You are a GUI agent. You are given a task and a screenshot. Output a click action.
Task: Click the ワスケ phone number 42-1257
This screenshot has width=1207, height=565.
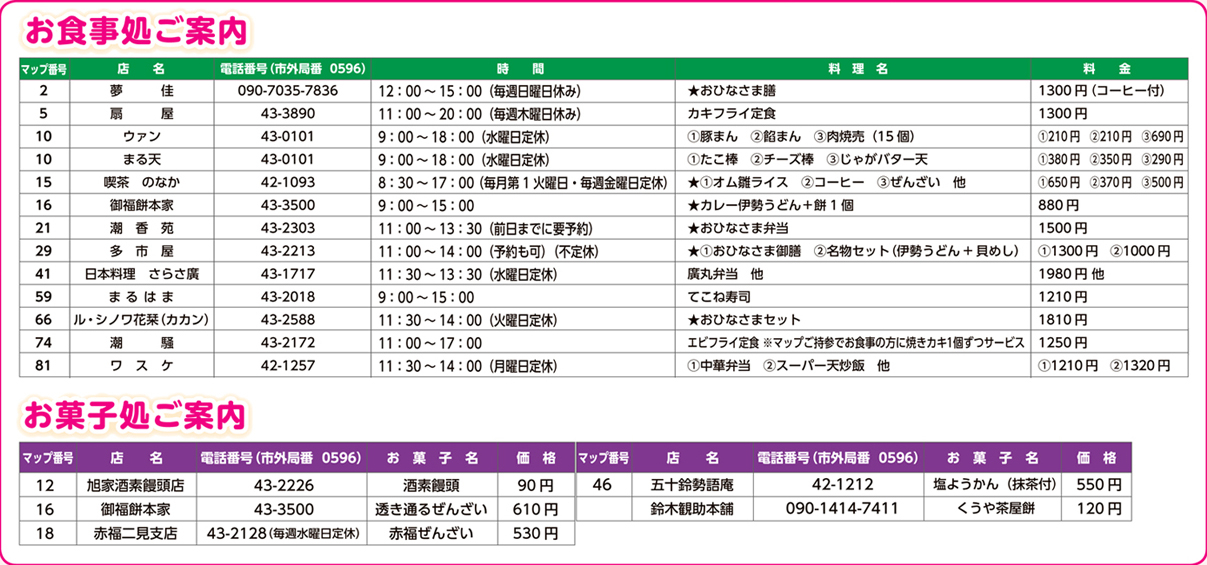click(288, 366)
